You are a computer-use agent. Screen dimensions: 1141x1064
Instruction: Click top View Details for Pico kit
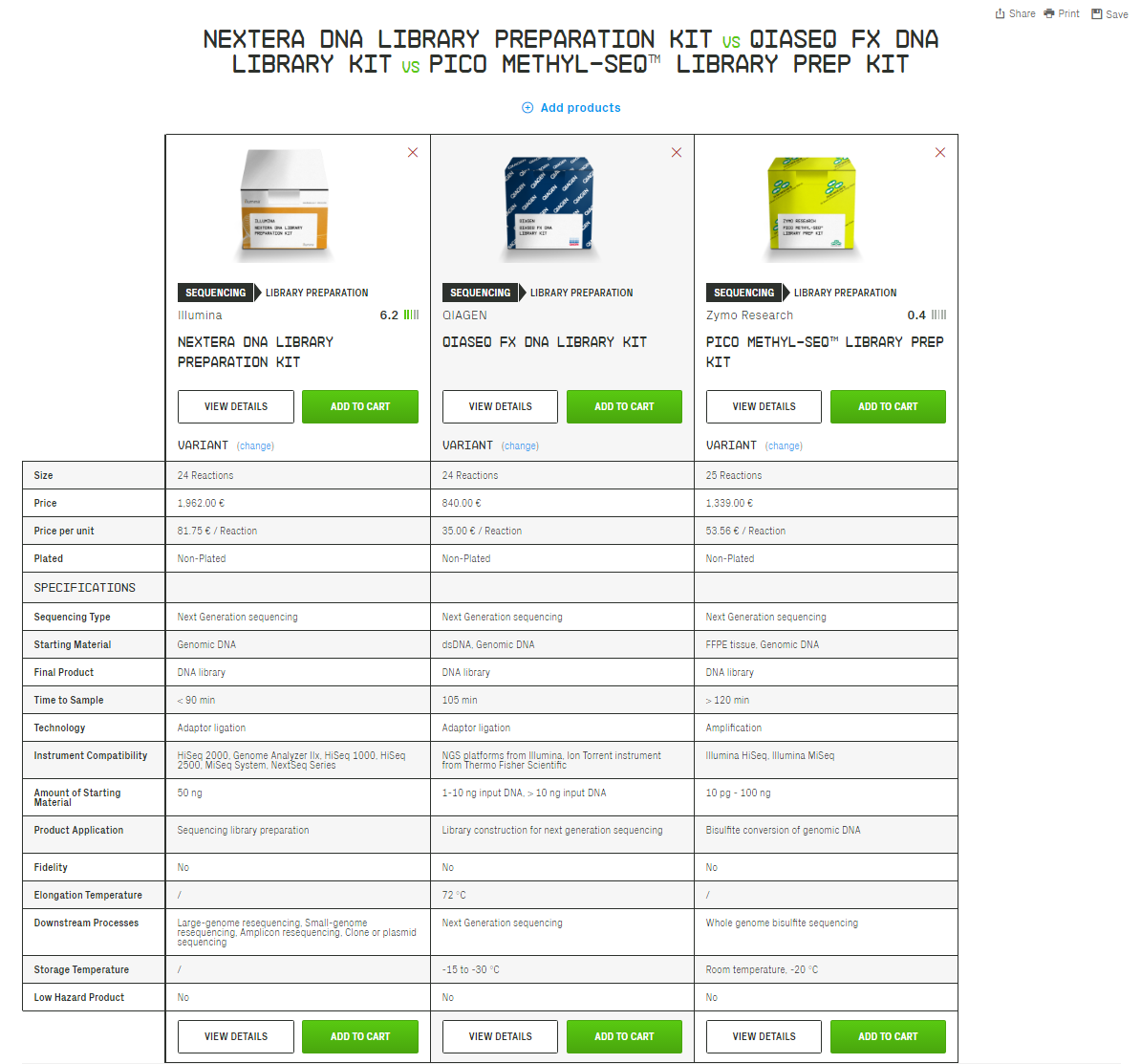pyautogui.click(x=764, y=407)
